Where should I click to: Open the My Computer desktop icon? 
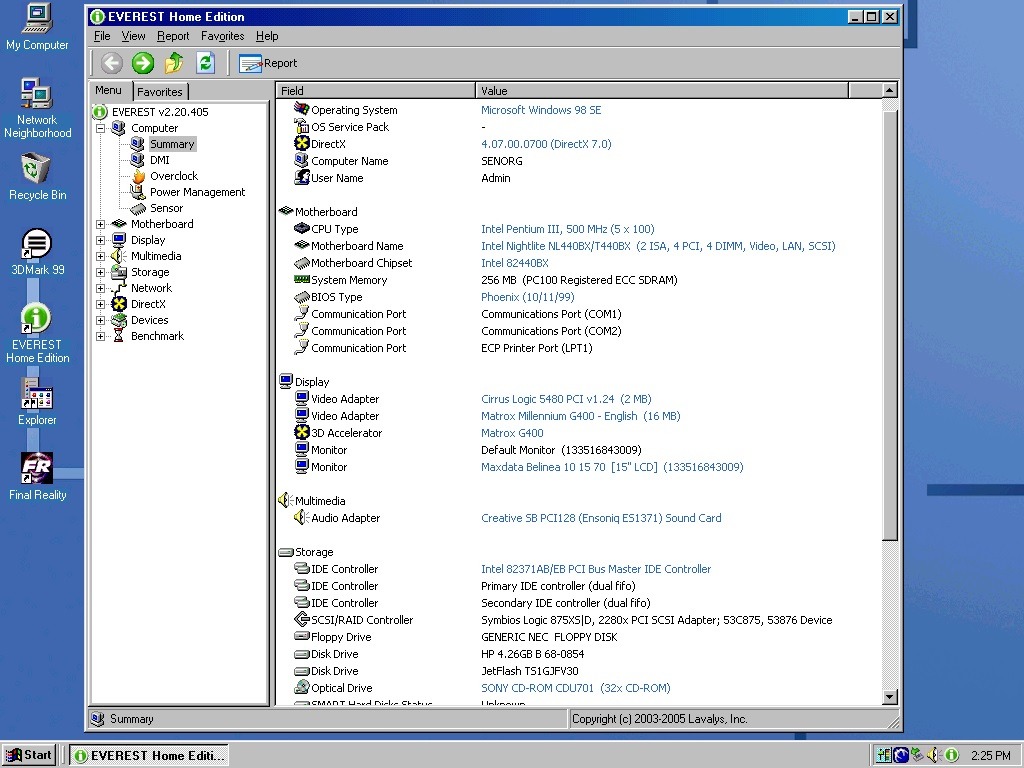point(37,27)
